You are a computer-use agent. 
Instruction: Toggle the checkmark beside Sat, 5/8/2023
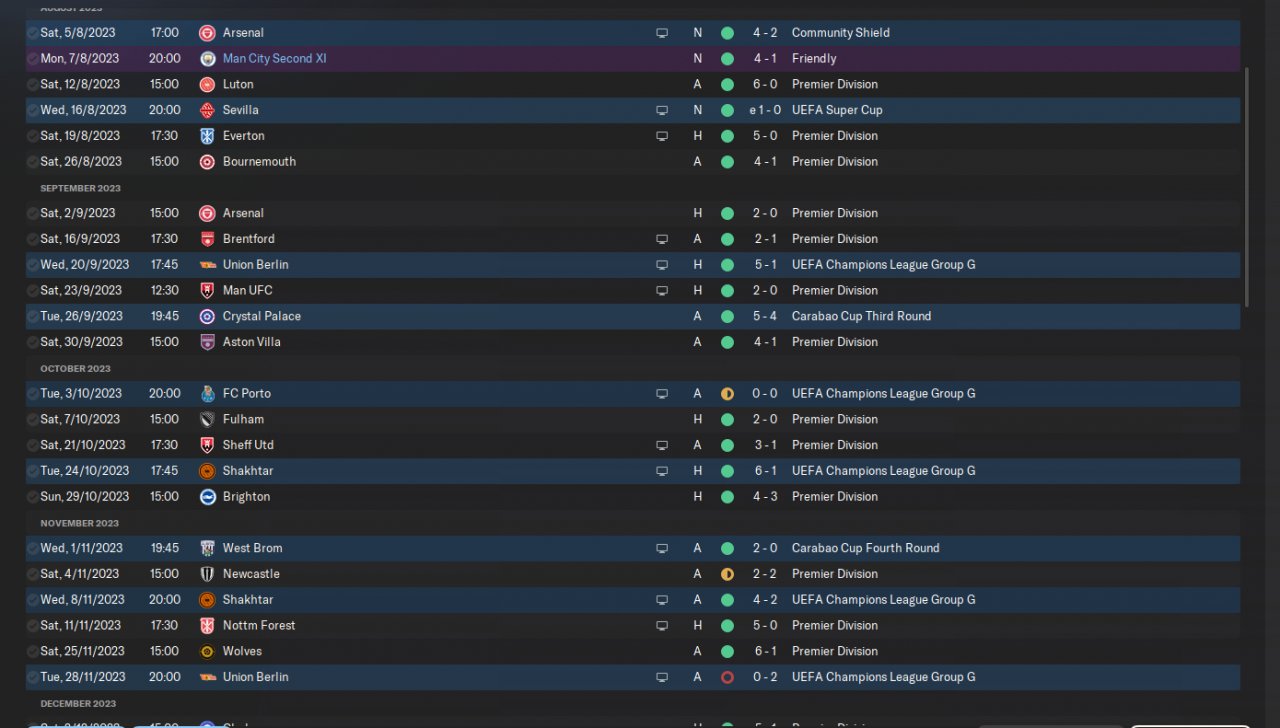coord(33,33)
